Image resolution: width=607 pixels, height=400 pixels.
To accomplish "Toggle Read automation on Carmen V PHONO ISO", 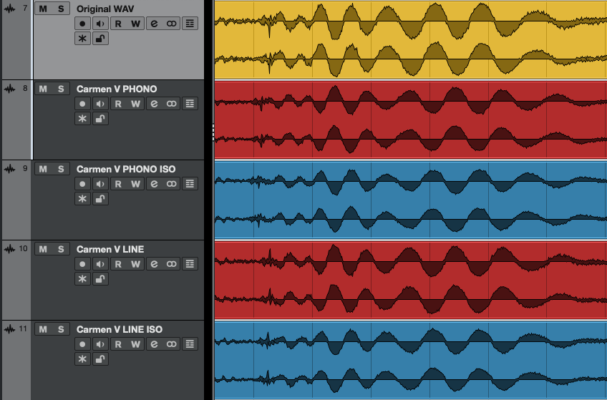I will [x=118, y=183].
